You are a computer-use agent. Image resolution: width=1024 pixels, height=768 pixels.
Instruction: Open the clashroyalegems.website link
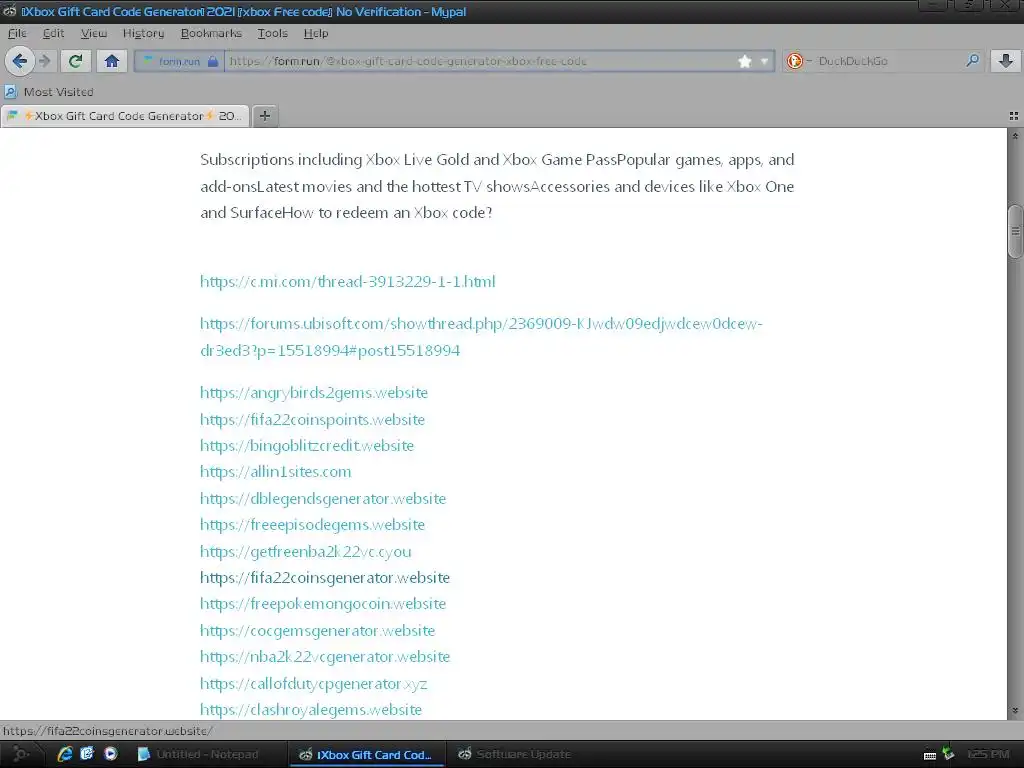(x=311, y=709)
